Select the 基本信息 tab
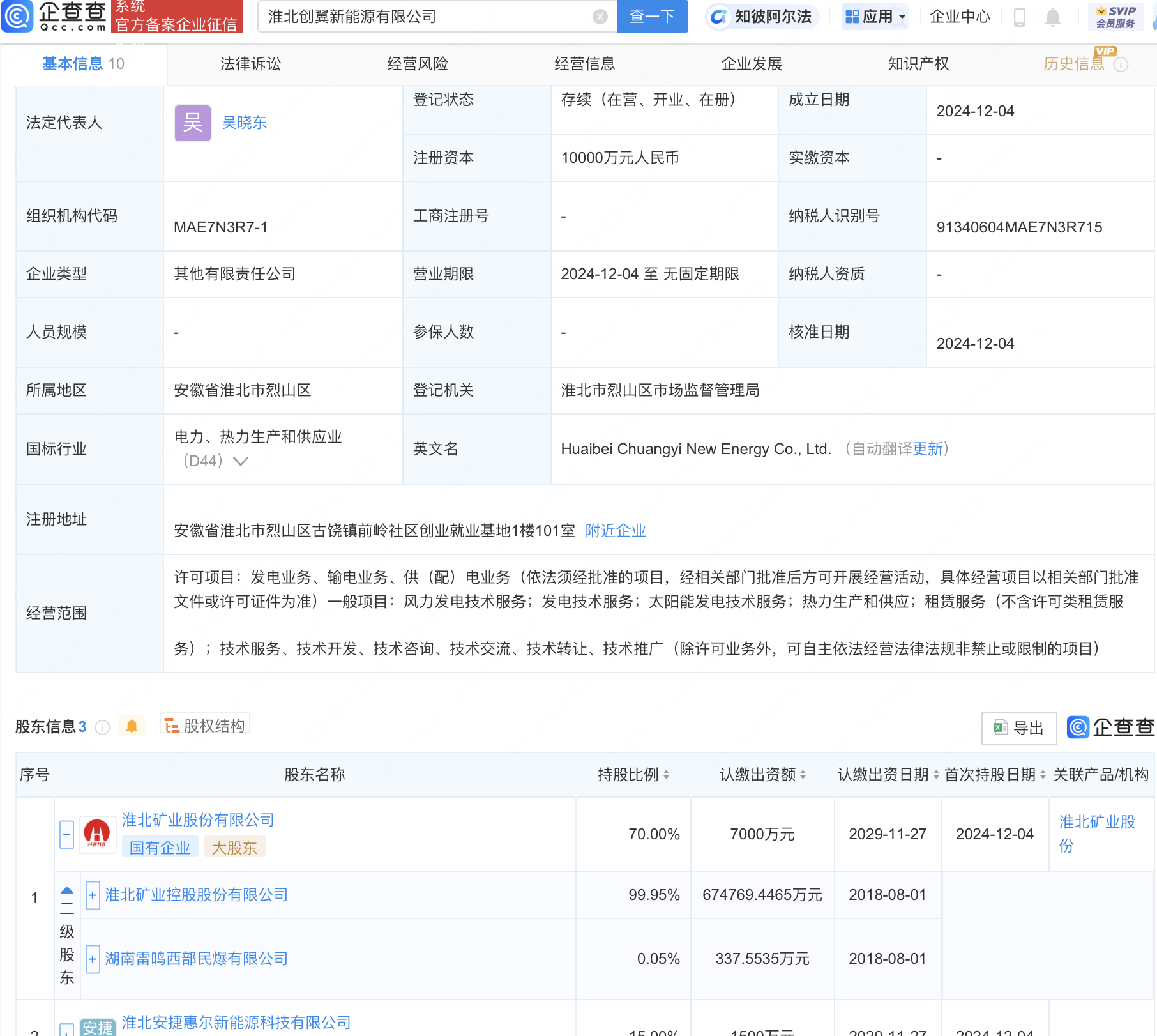Viewport: 1157px width, 1036px height. coord(83,64)
